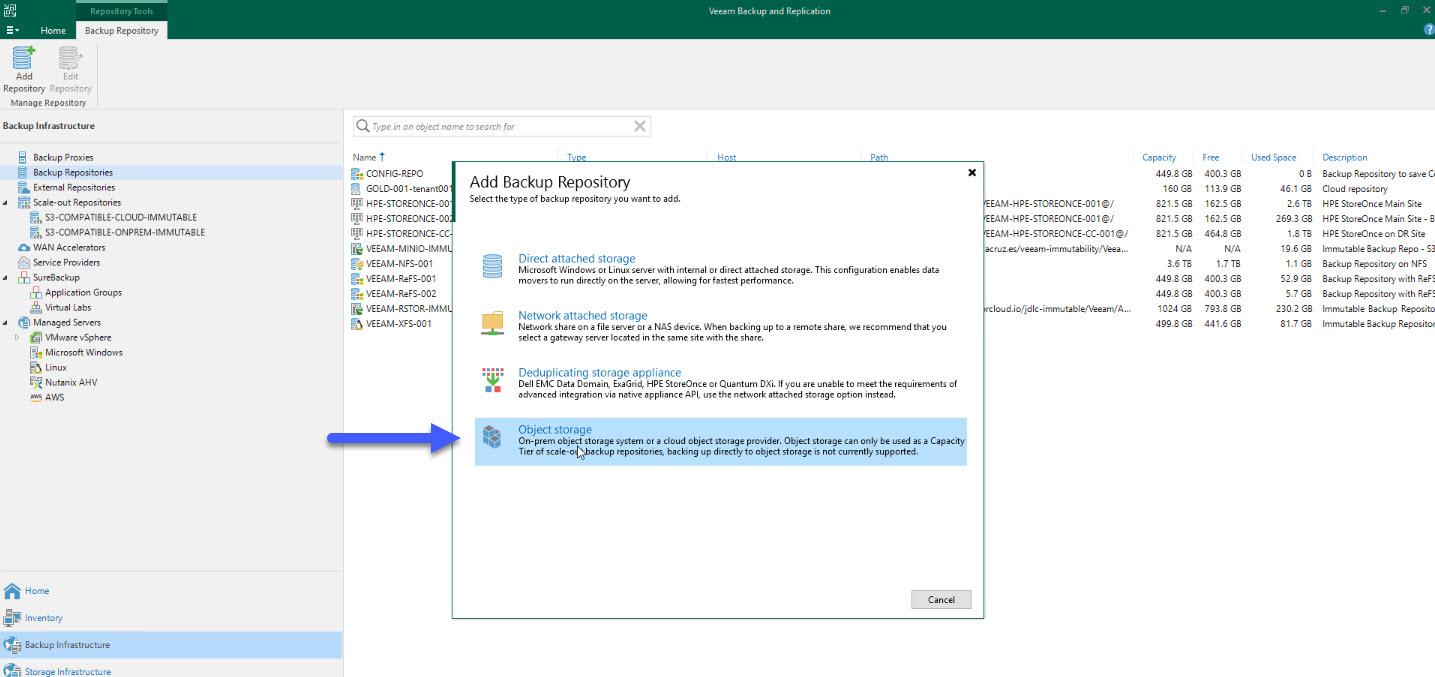The height and width of the screenshot is (677, 1435).
Task: Open the main application menu button
Action: (12, 31)
